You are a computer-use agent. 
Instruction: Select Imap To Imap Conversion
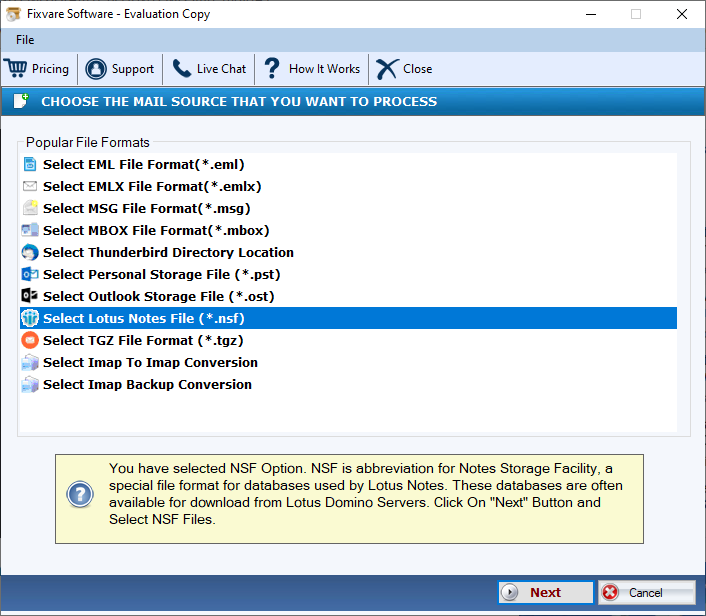pos(150,362)
